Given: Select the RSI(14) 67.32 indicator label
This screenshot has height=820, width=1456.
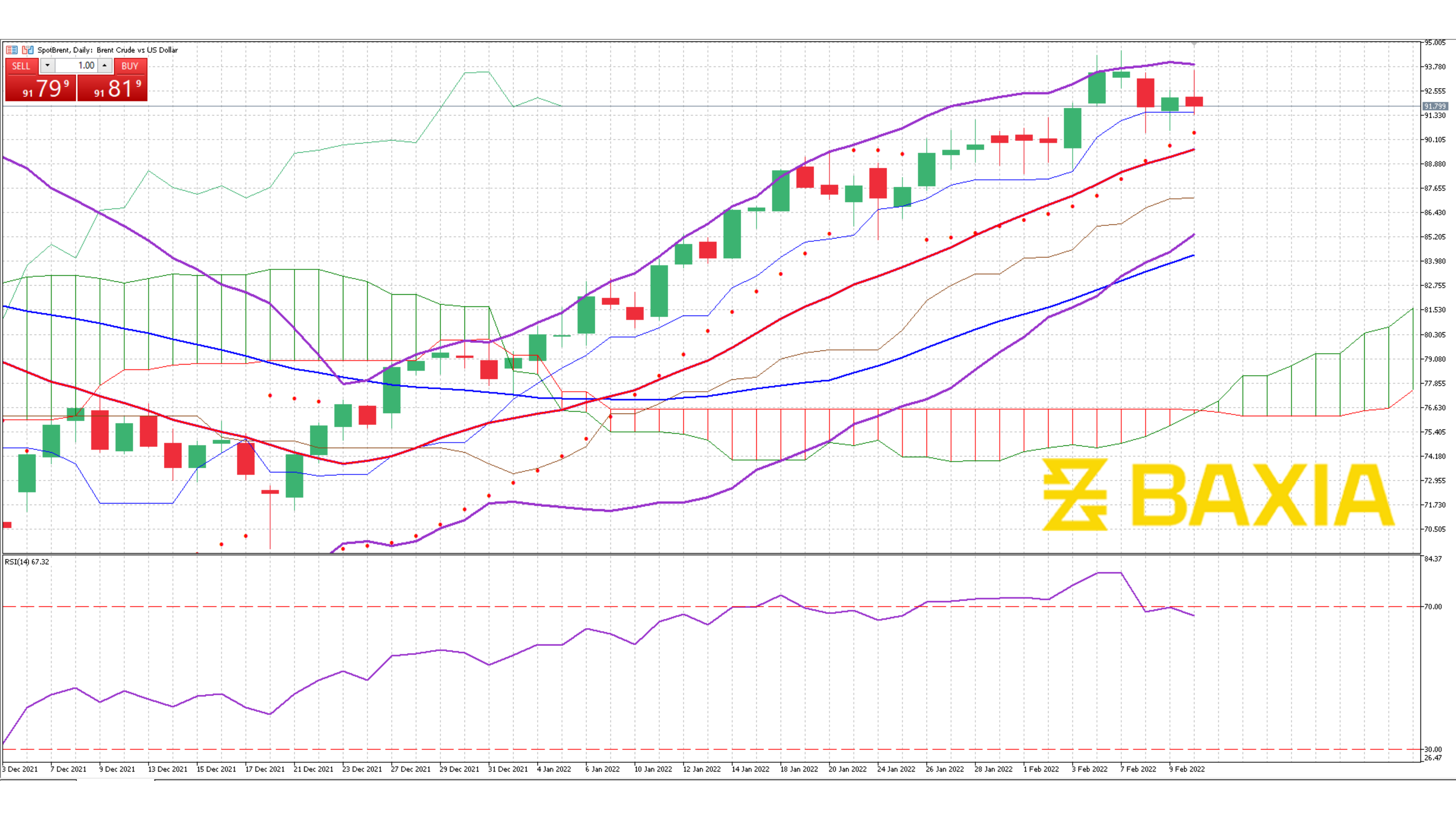Looking at the screenshot, I should [x=27, y=562].
